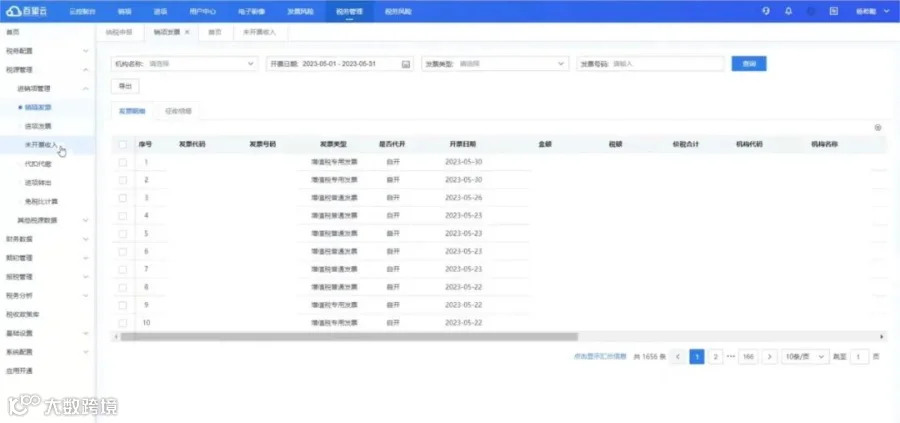Viewport: 900px width, 423px height.
Task: Click the table column settings gear icon
Action: [878, 127]
